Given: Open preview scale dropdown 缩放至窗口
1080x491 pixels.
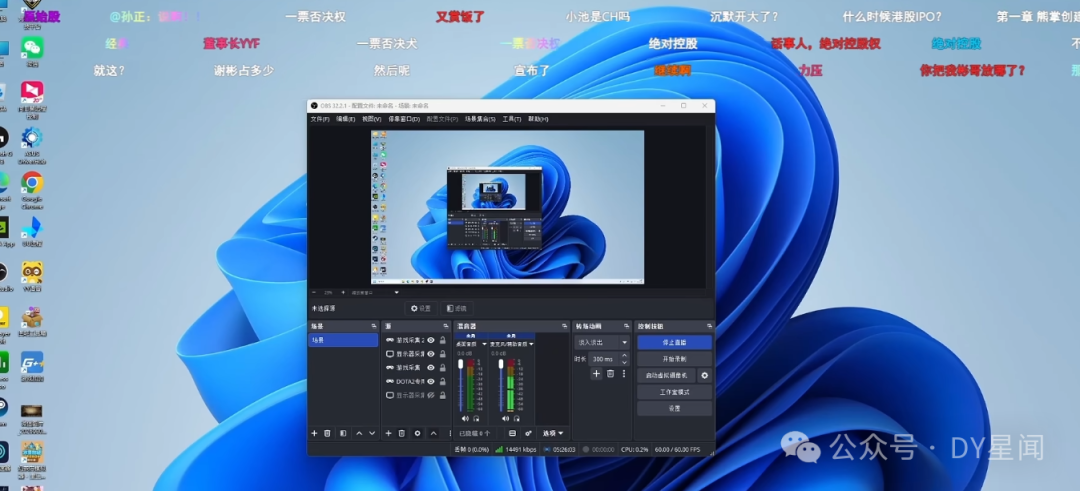Looking at the screenshot, I should (375, 293).
